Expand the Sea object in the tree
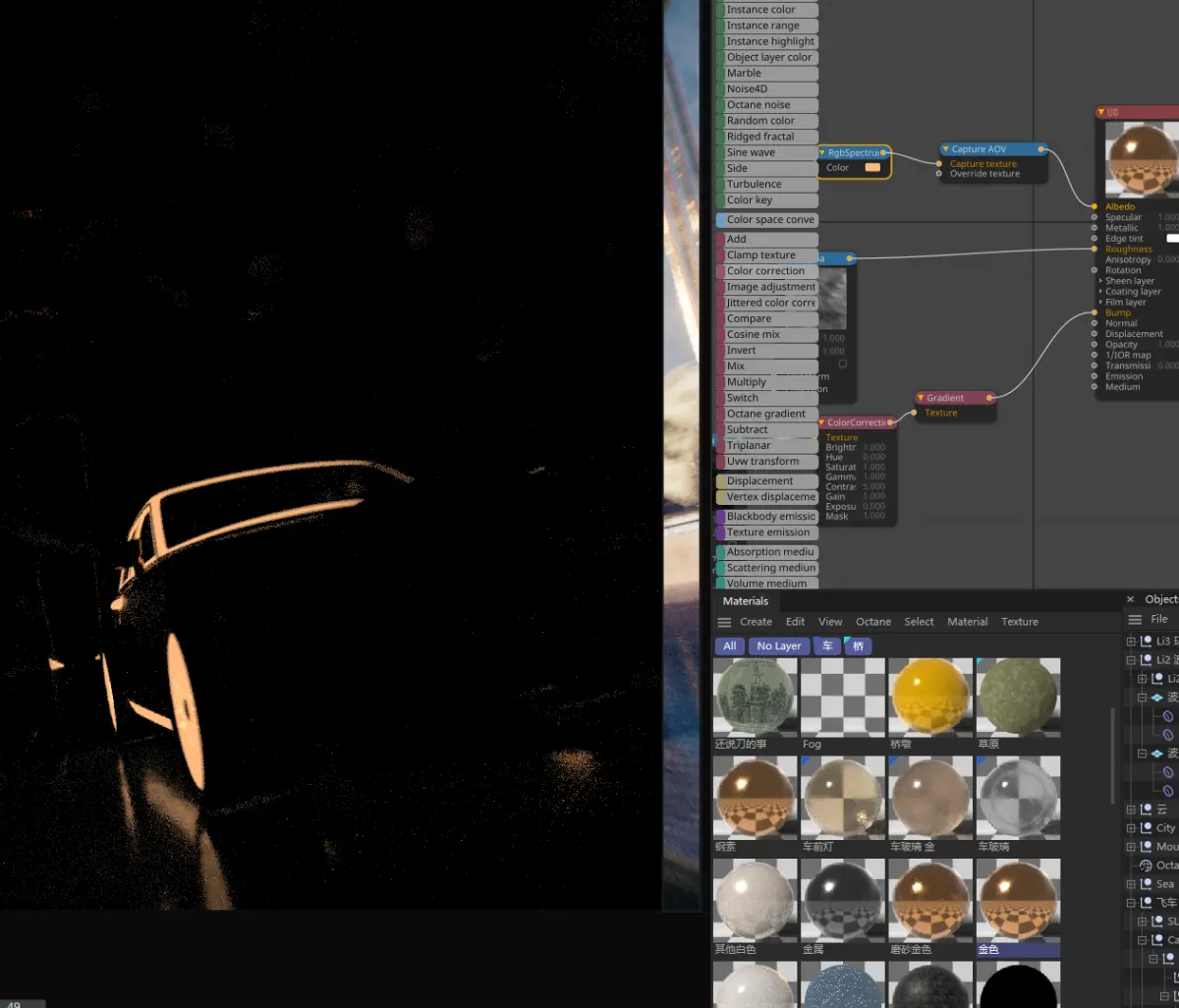The image size is (1179, 1008). click(1131, 883)
